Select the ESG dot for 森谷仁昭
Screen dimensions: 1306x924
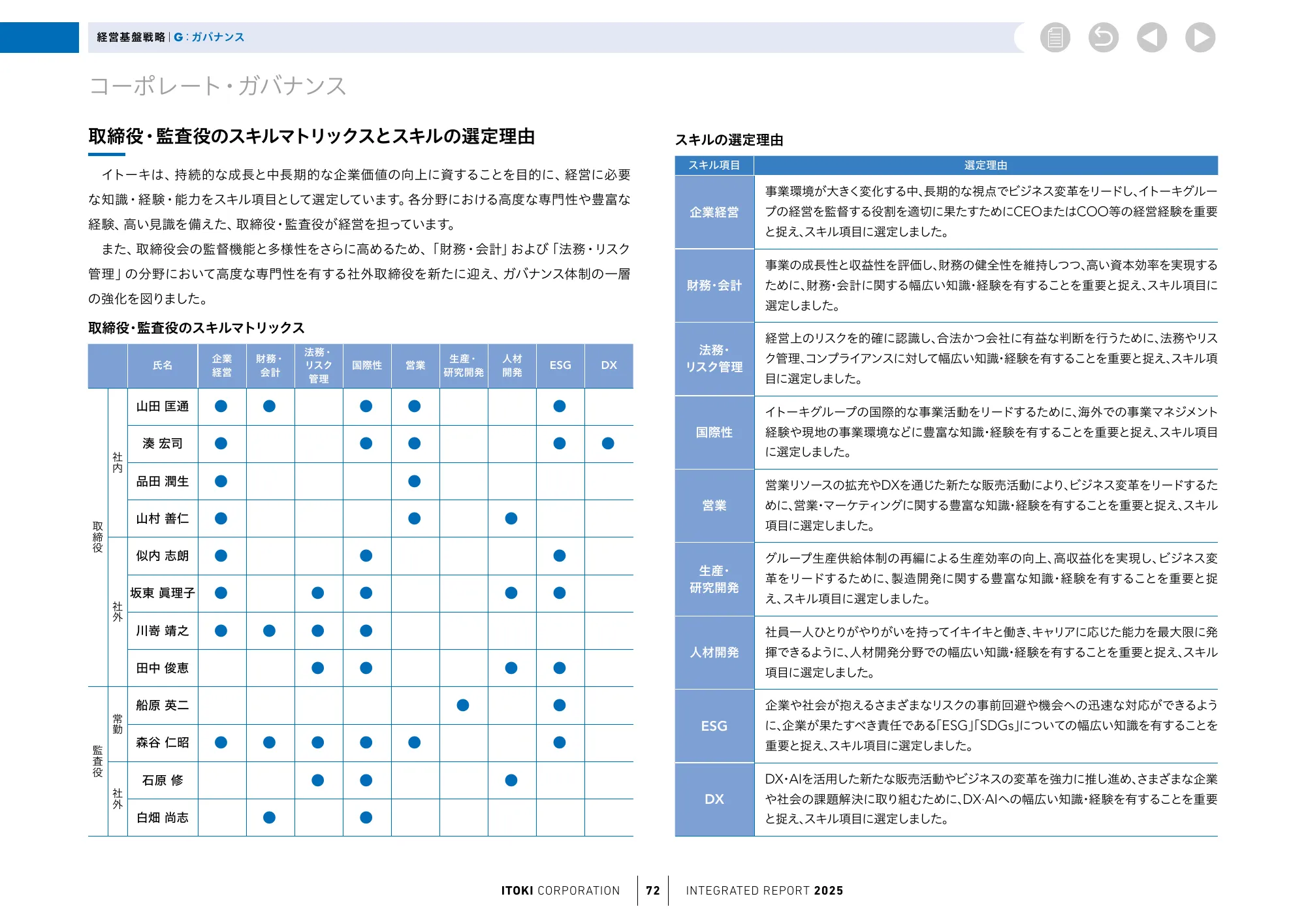pos(560,742)
